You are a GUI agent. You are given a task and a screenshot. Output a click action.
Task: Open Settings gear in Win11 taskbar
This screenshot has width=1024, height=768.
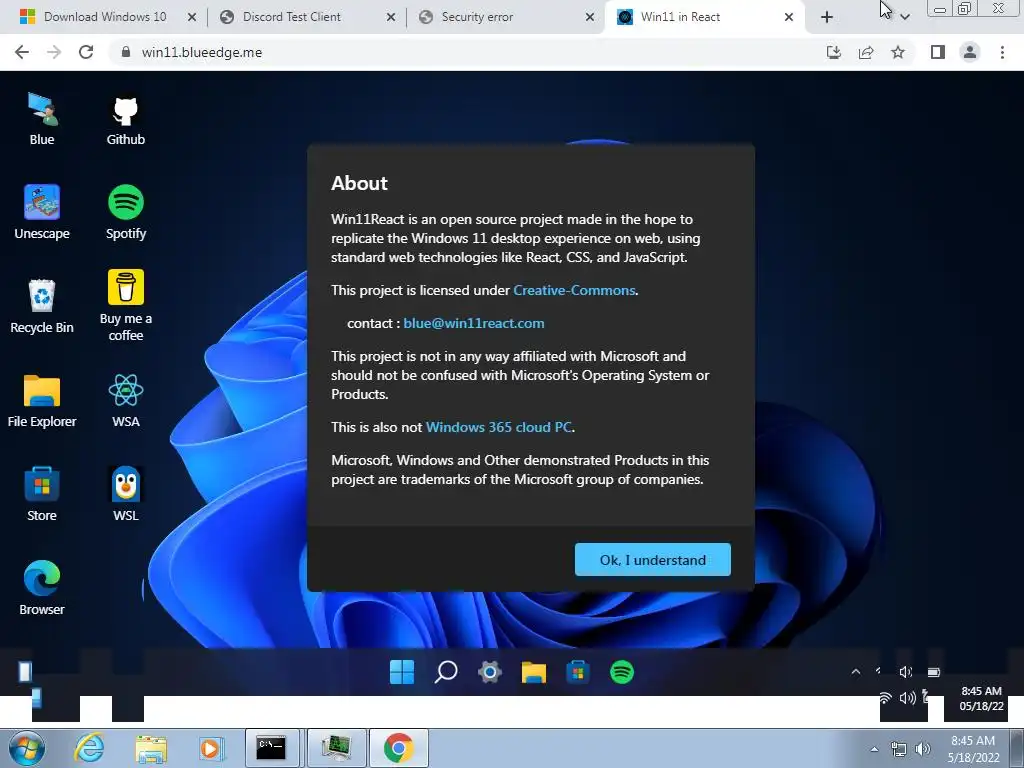click(490, 672)
